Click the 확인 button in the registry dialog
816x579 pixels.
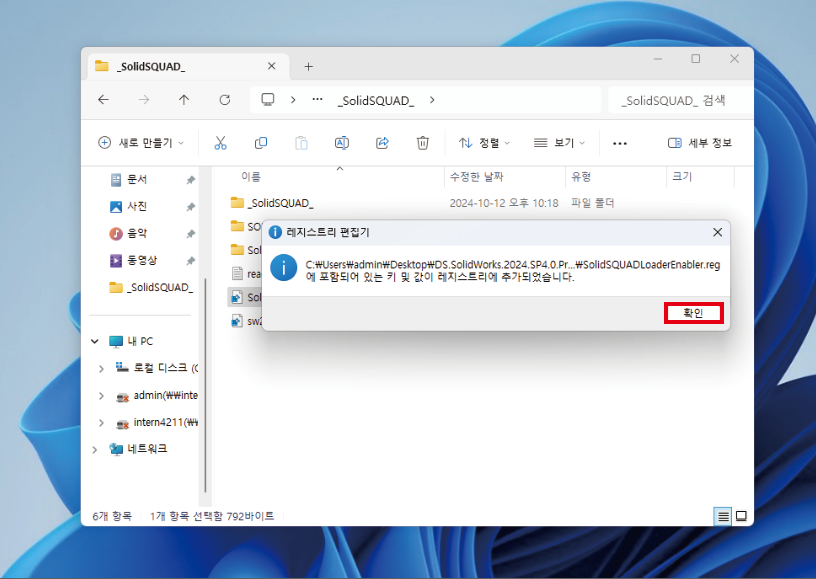tap(693, 313)
